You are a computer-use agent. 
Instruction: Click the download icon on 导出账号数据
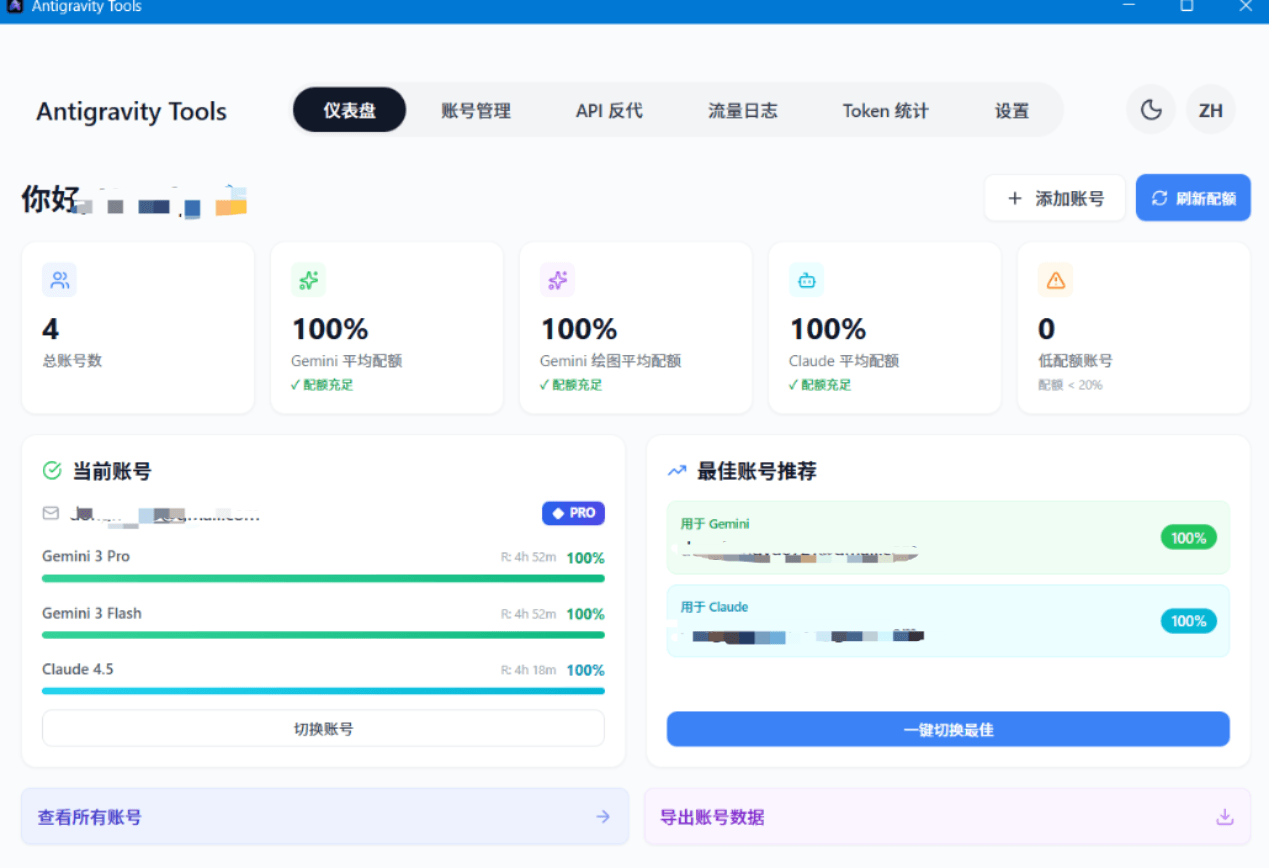(1224, 816)
